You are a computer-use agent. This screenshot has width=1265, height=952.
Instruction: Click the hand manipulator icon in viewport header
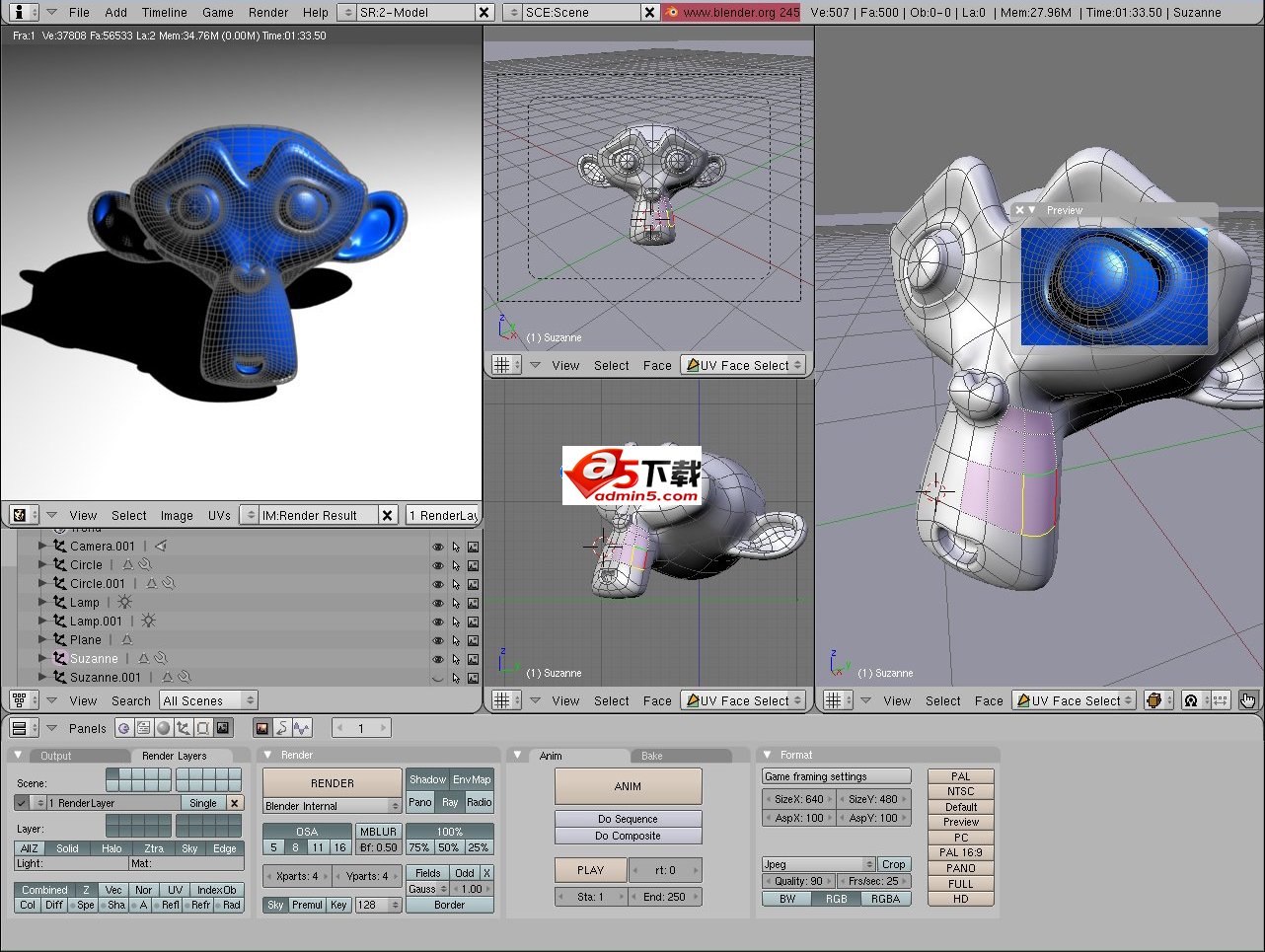tap(1247, 700)
